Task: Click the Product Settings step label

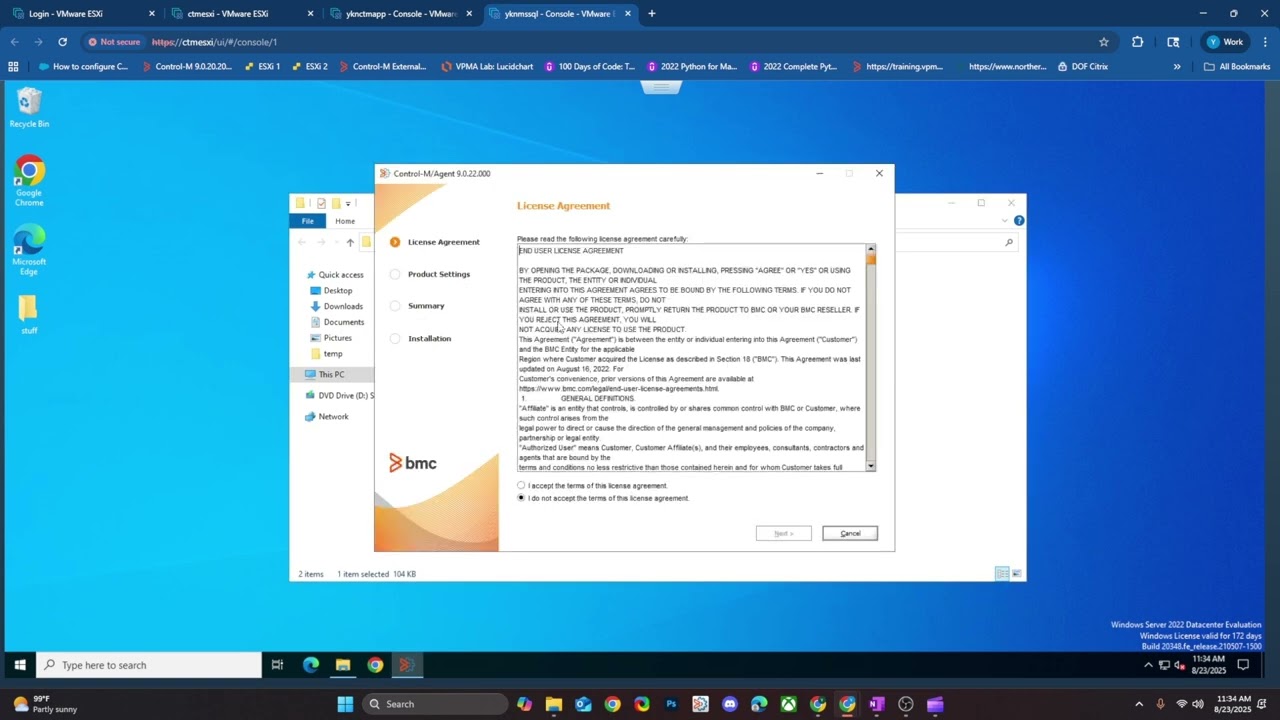Action: pos(438,274)
